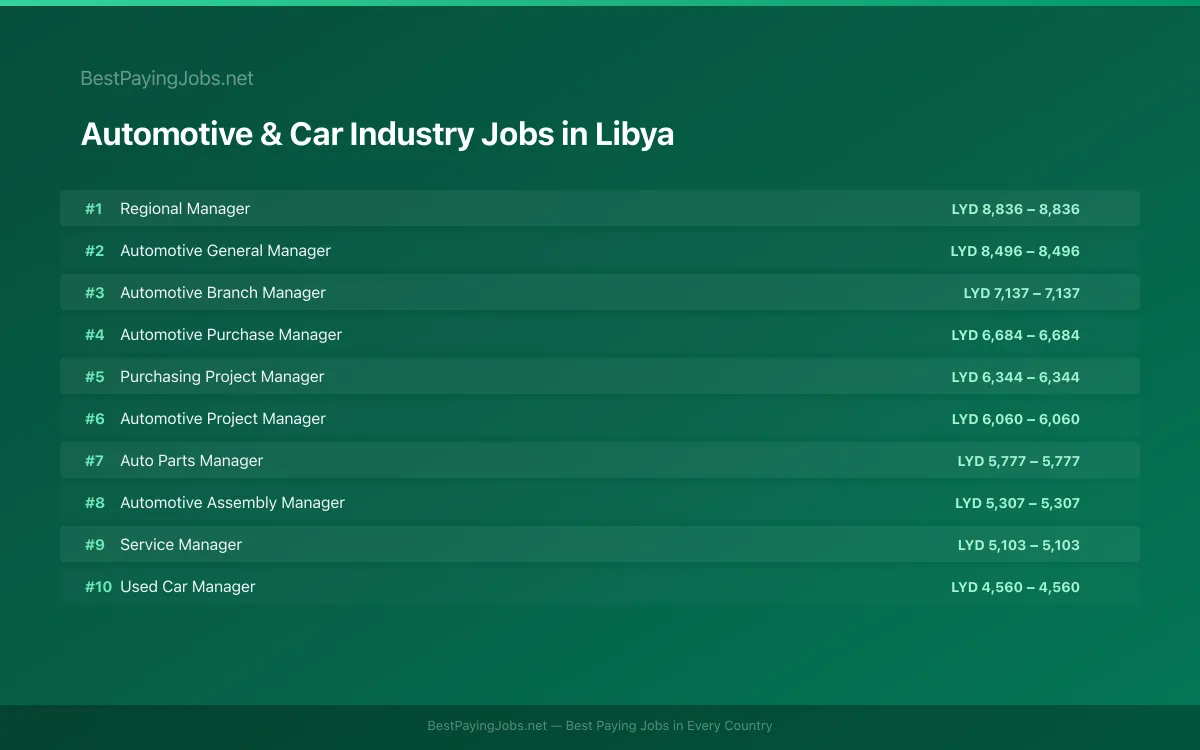Click salary LYD 5,307 – 5,307

pyautogui.click(x=1018, y=503)
